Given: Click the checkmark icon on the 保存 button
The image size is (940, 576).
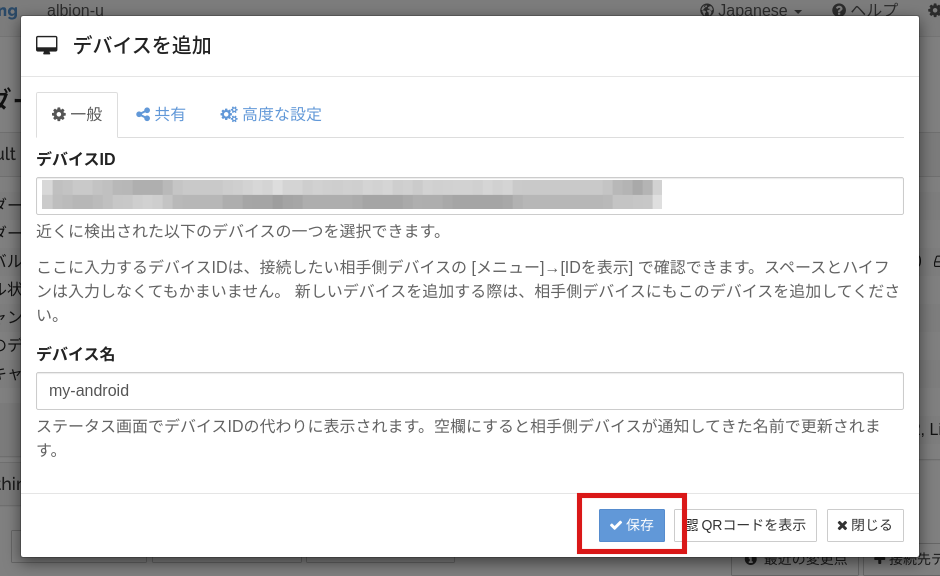Looking at the screenshot, I should pyautogui.click(x=616, y=525).
